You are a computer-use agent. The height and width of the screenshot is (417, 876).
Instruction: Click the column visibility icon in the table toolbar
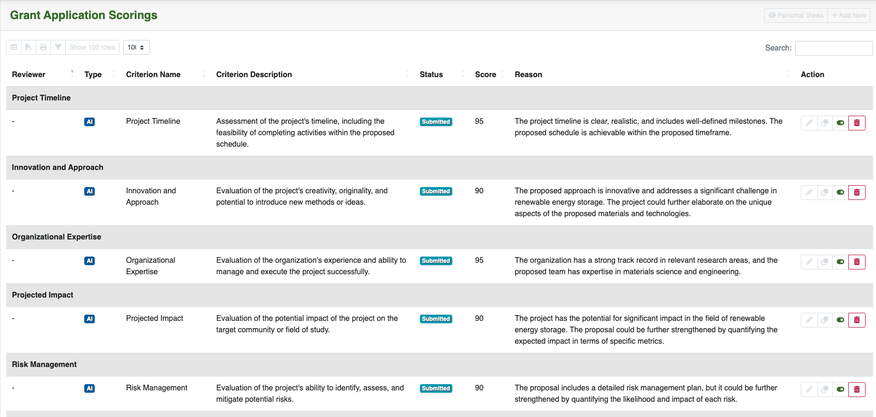tap(14, 47)
